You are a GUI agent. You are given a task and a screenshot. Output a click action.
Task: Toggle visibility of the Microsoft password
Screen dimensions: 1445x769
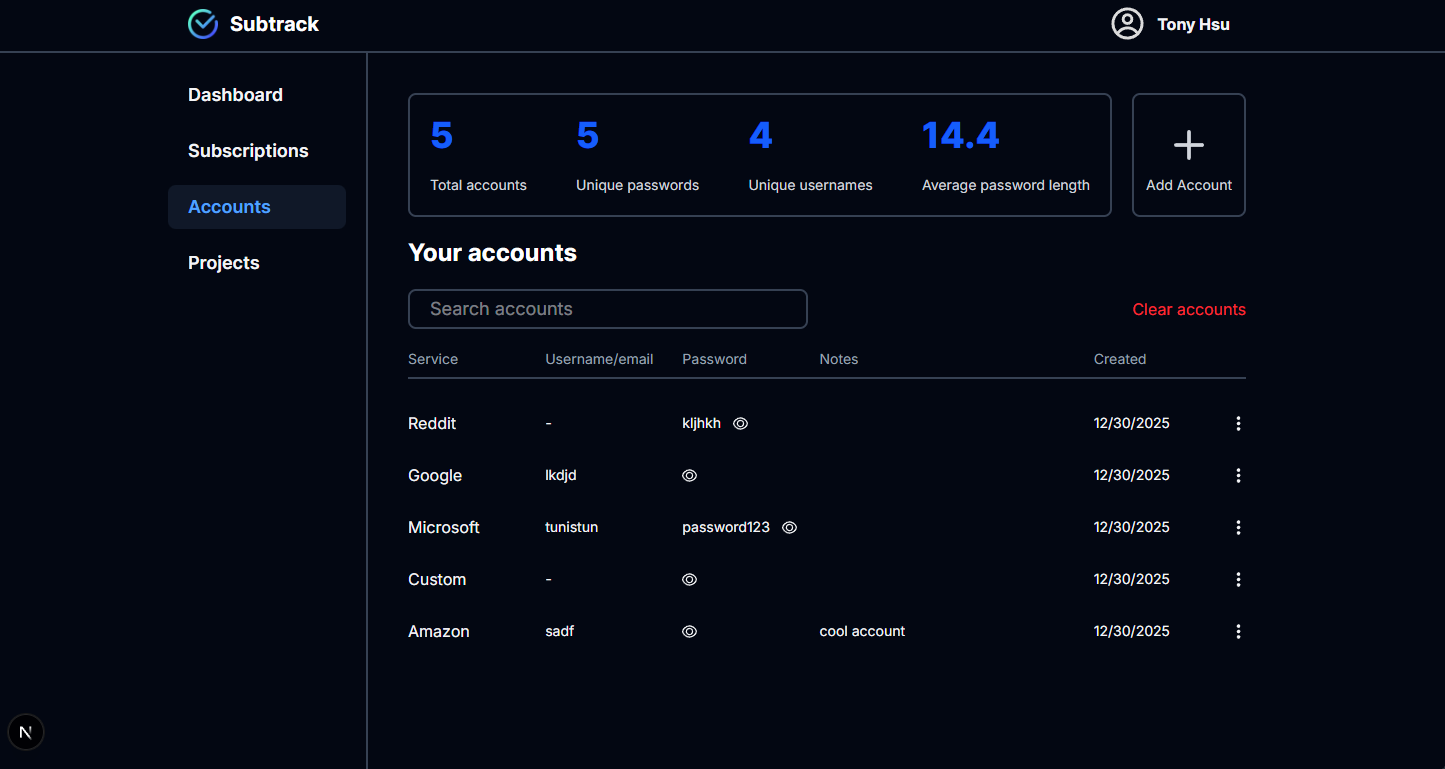(x=789, y=528)
